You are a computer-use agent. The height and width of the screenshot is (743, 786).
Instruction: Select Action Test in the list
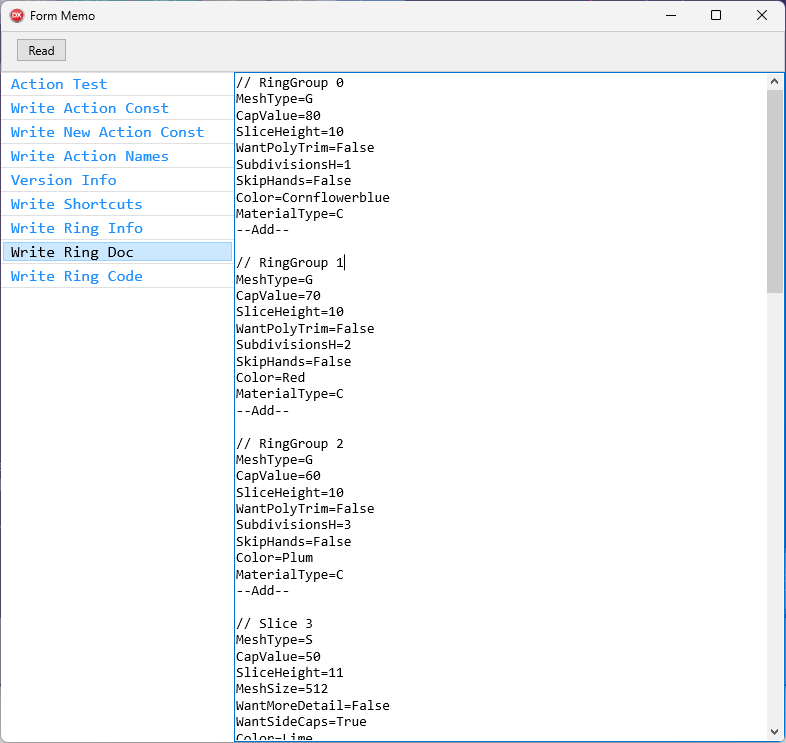tap(59, 84)
